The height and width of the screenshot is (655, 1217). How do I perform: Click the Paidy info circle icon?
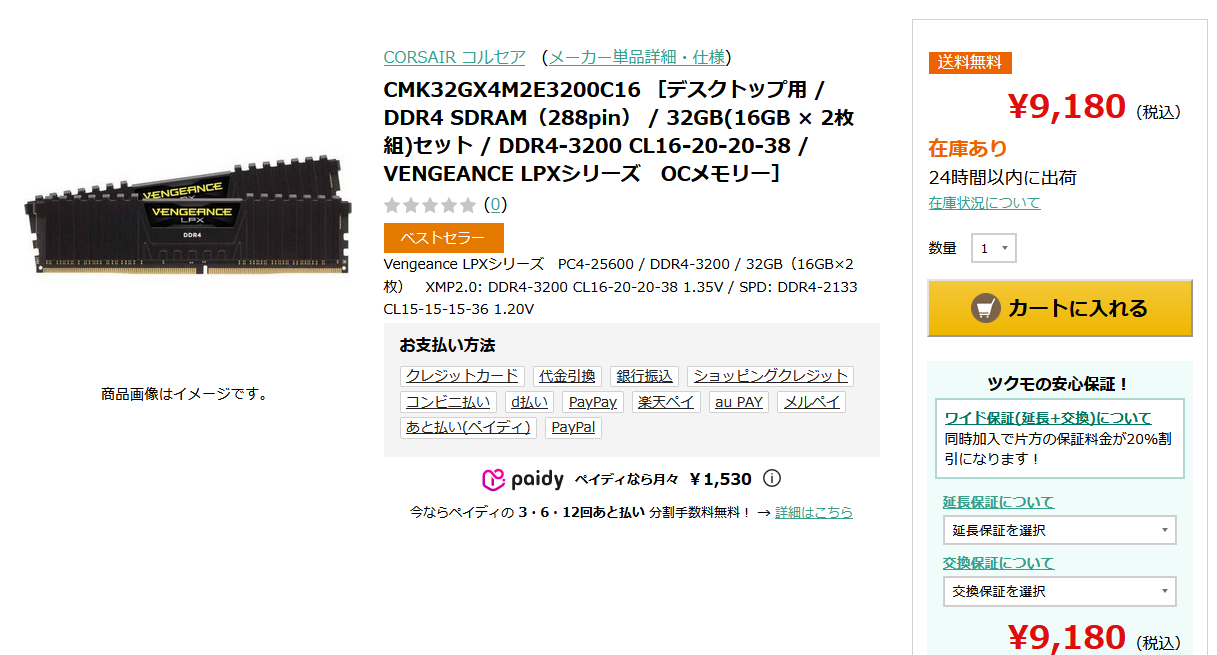772,479
